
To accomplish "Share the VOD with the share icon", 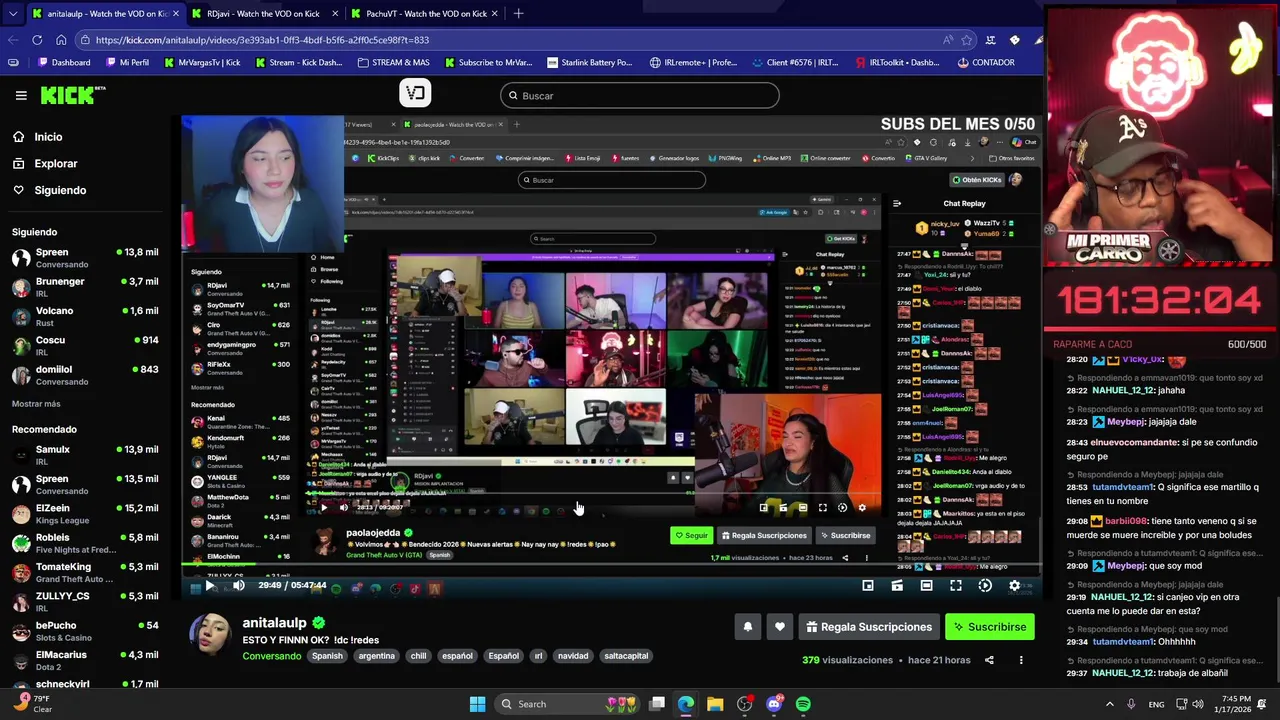I will click(x=989, y=660).
